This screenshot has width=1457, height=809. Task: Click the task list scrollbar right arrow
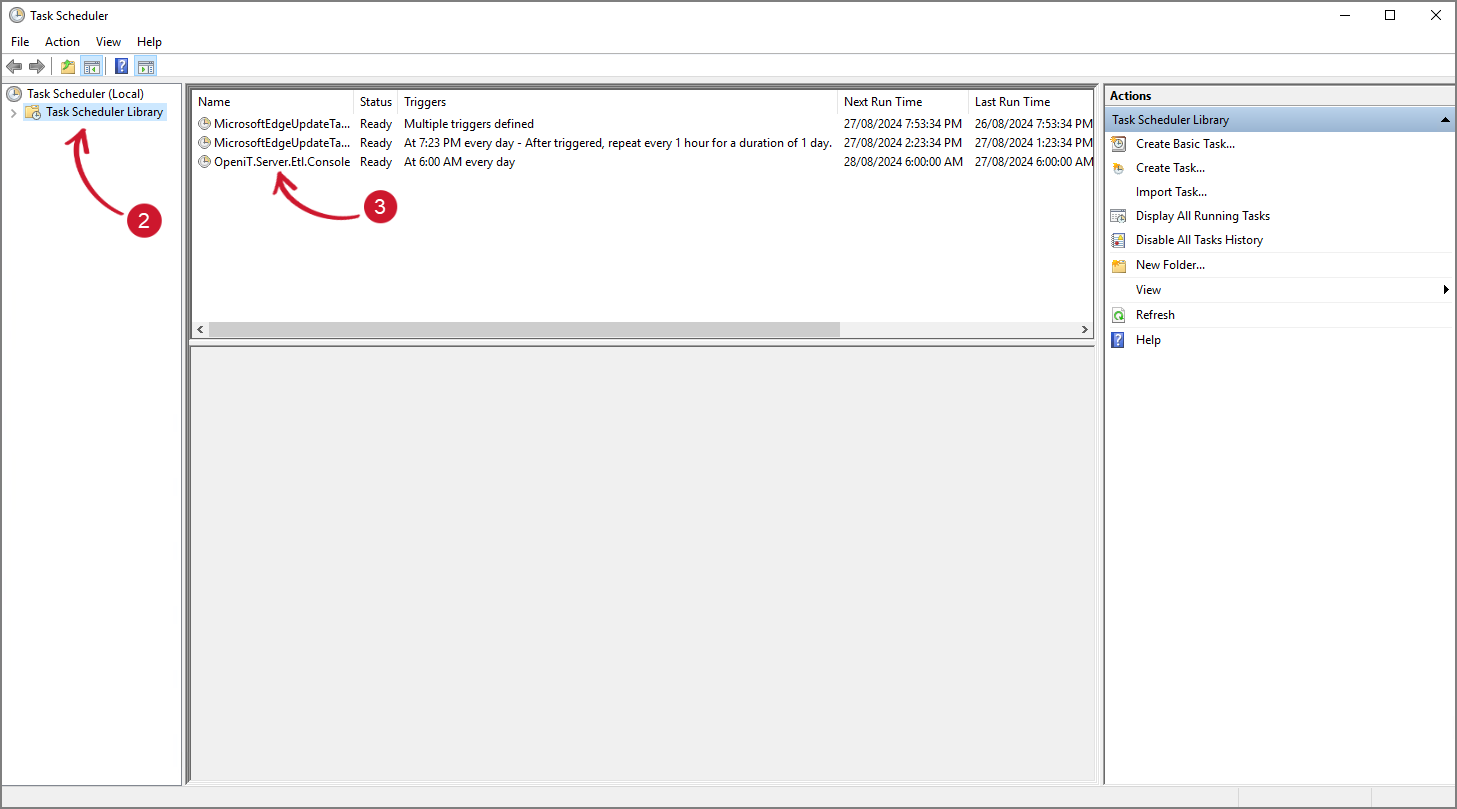click(x=1084, y=330)
